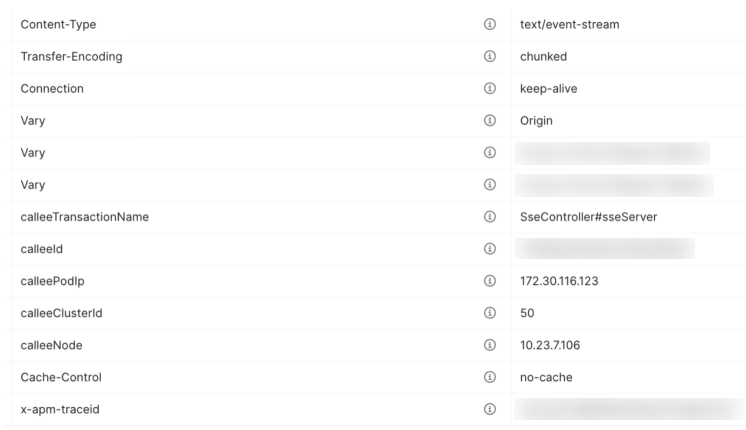Screen dimensions: 746x430
Task: Click info icon next to Cache-Control
Action: 490,377
